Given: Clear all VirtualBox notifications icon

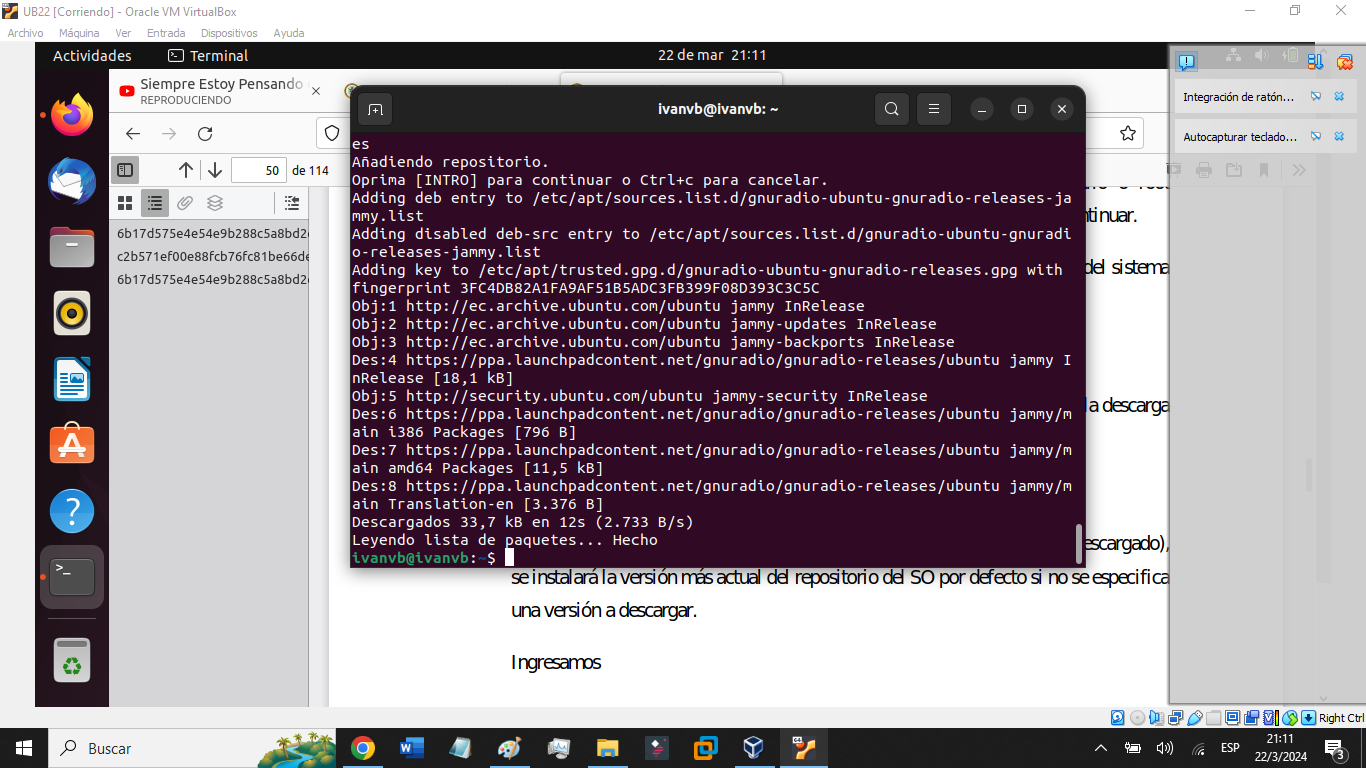Looking at the screenshot, I should pos(1345,62).
